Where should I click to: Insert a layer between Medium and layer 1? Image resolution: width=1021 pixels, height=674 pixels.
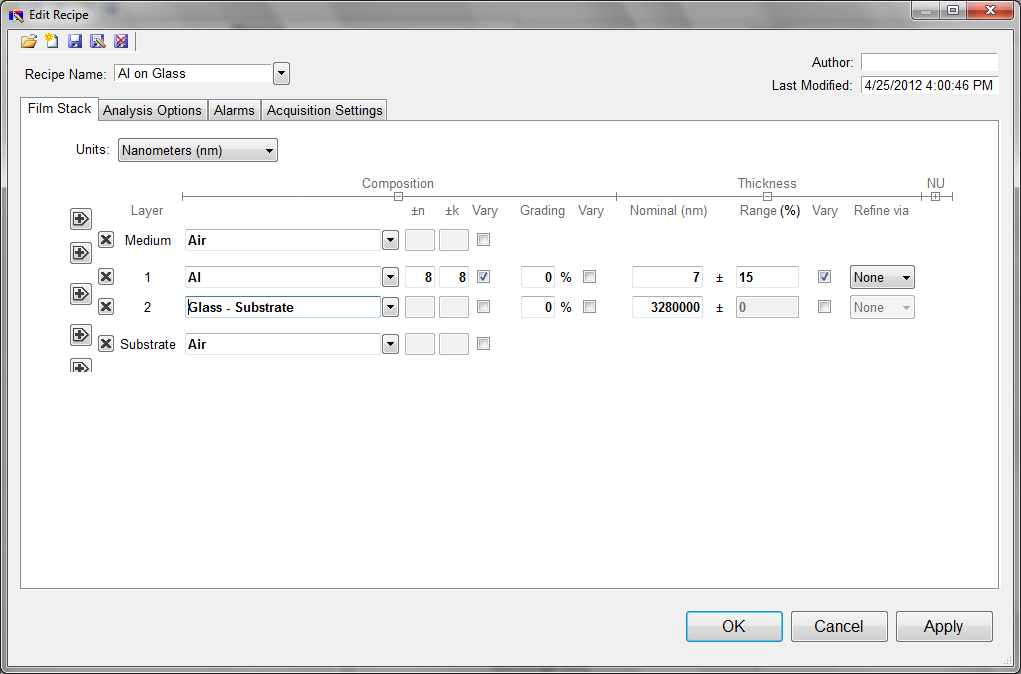pyautogui.click(x=81, y=253)
